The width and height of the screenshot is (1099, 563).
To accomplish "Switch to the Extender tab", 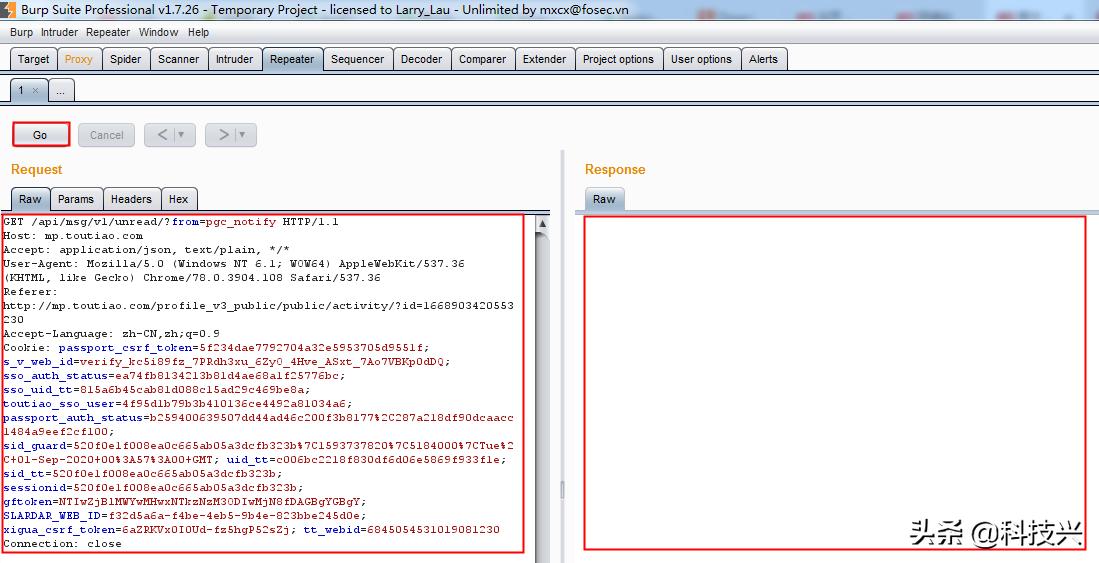I will tap(544, 59).
